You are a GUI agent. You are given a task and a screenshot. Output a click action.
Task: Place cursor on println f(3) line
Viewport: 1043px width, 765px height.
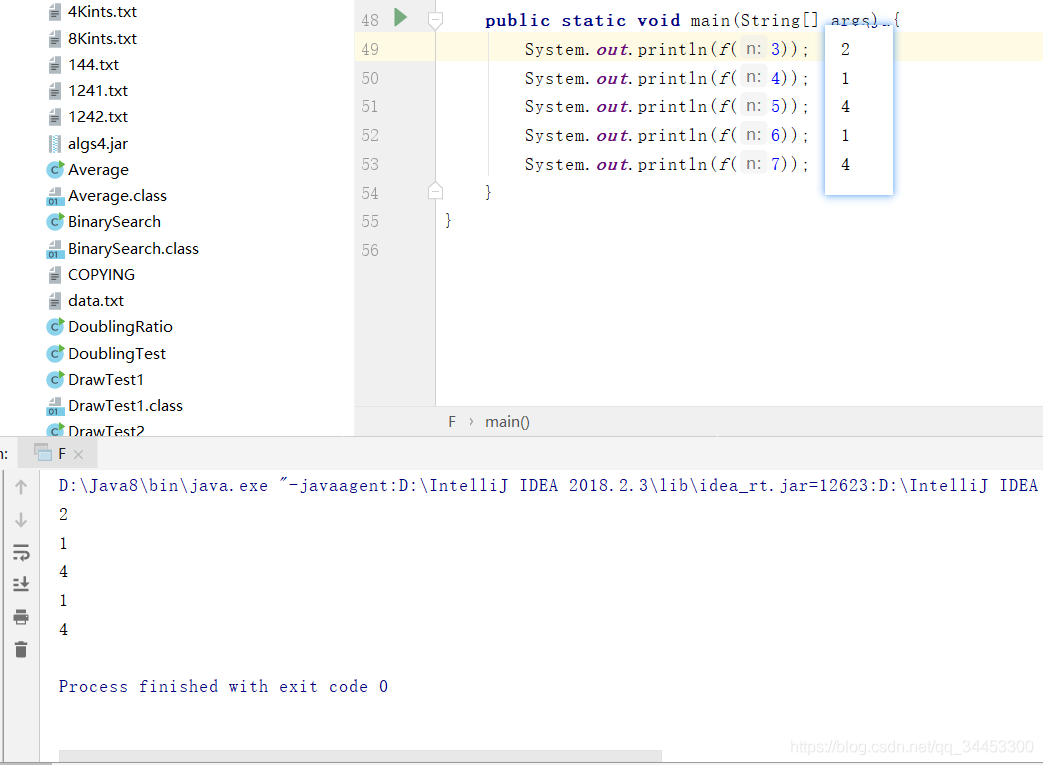(x=667, y=49)
